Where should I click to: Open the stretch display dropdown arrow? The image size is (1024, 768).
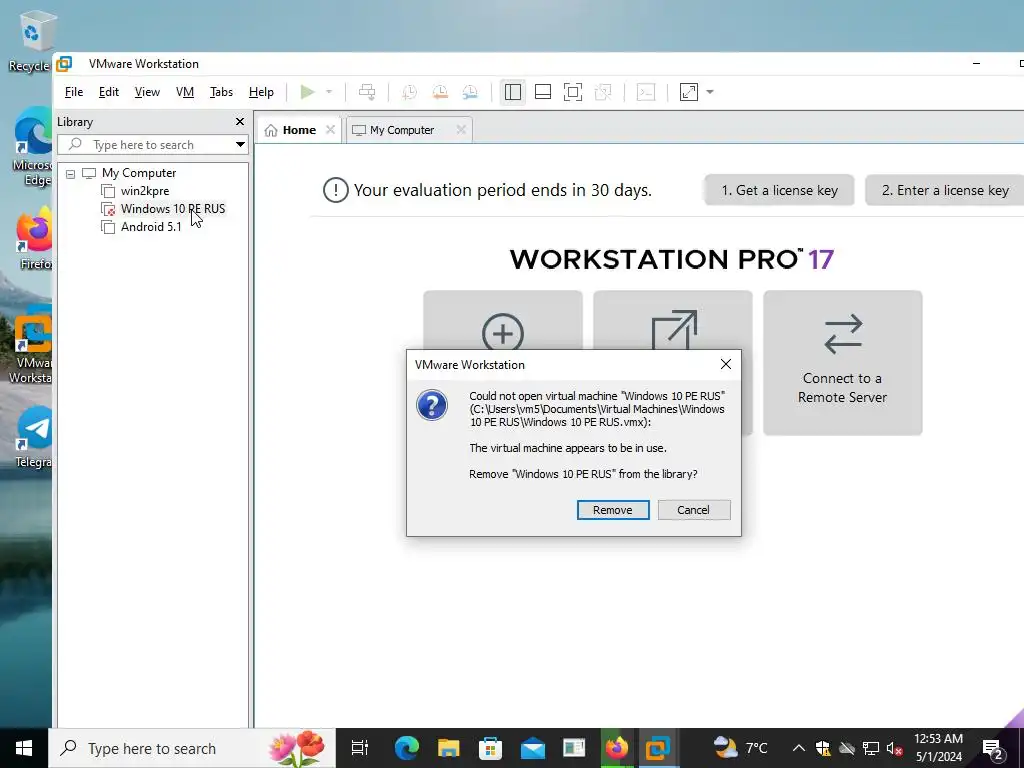pyautogui.click(x=710, y=92)
